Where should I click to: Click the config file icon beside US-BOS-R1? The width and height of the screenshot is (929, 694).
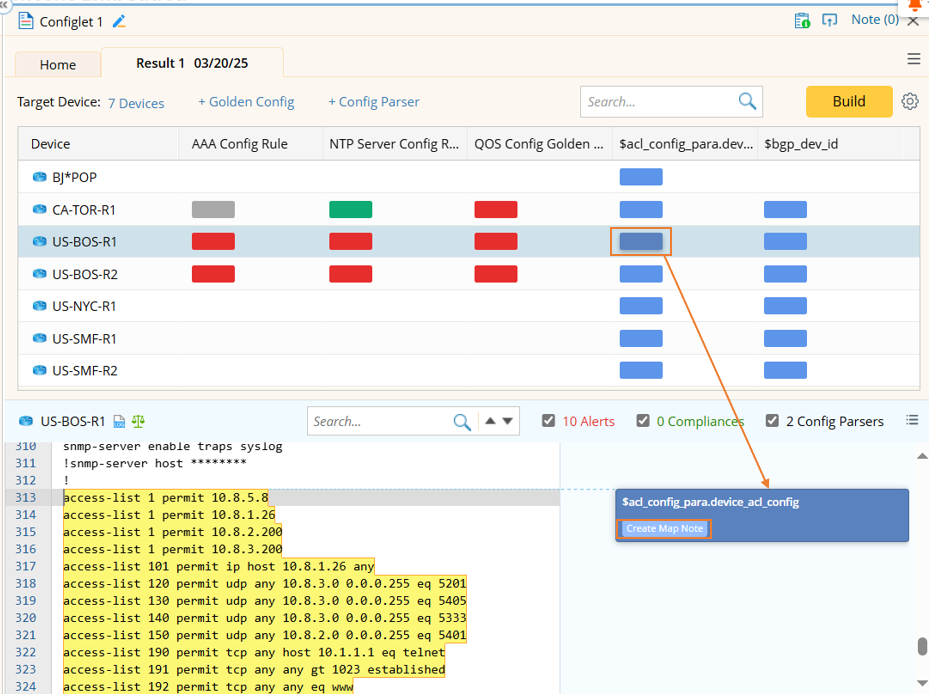[120, 422]
